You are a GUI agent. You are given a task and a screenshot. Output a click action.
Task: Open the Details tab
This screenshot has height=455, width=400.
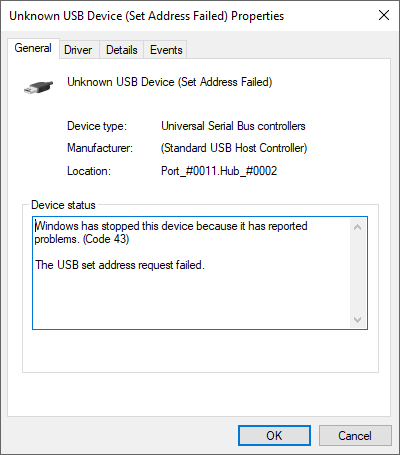click(x=122, y=50)
